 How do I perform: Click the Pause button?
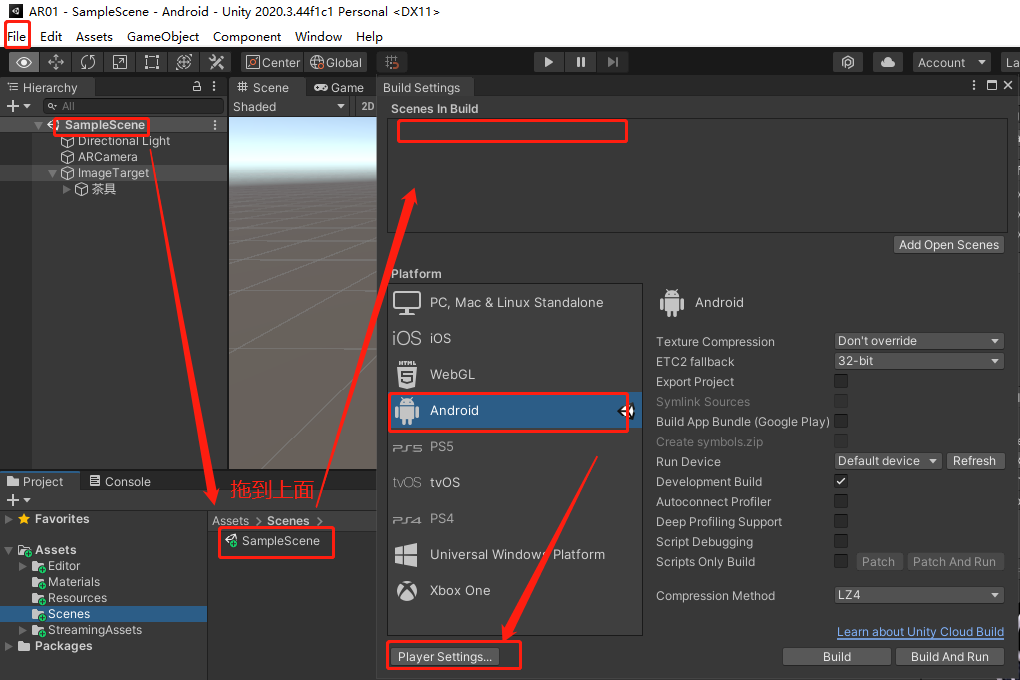pos(580,62)
